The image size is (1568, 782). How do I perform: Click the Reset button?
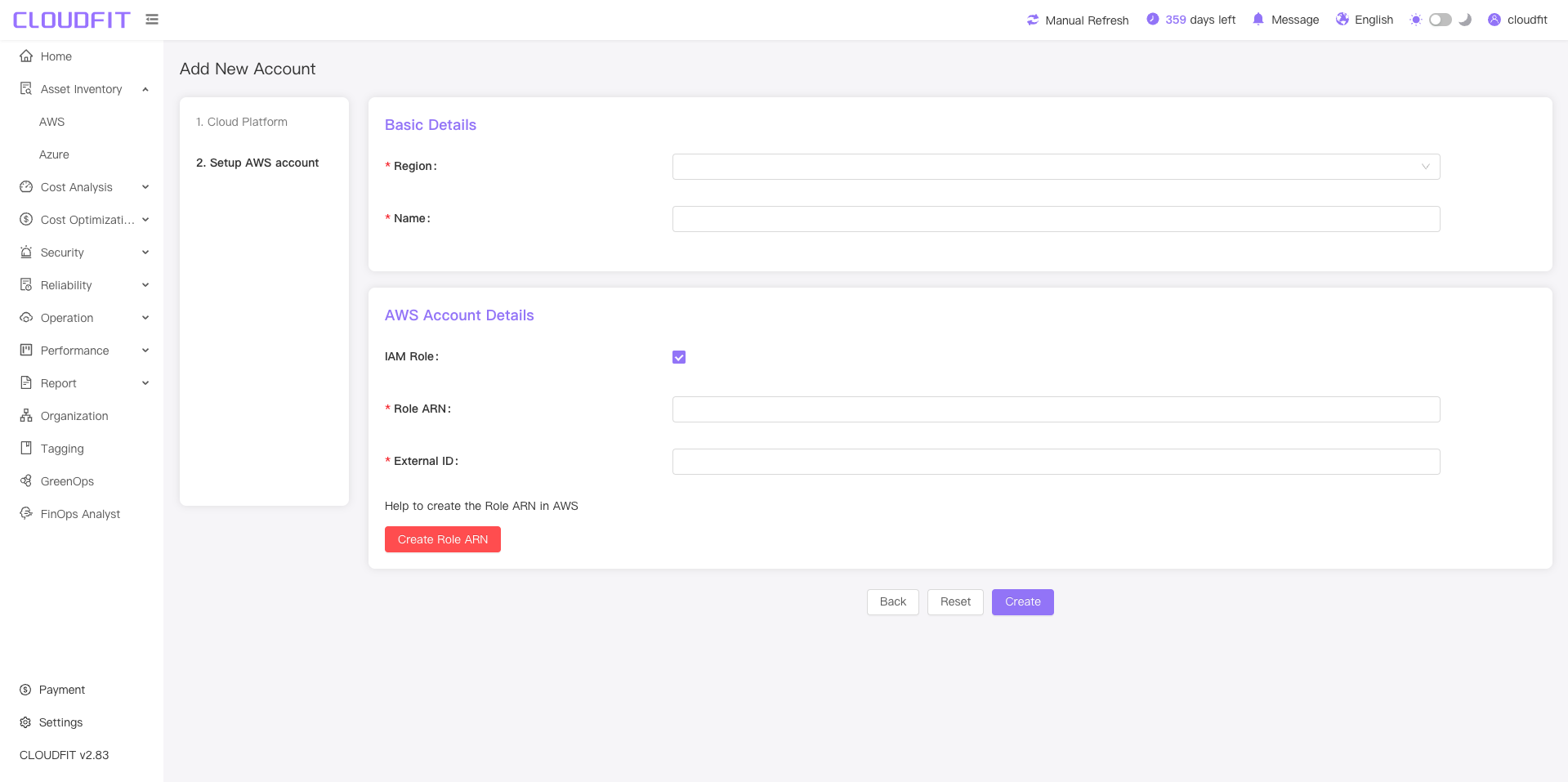tap(955, 602)
